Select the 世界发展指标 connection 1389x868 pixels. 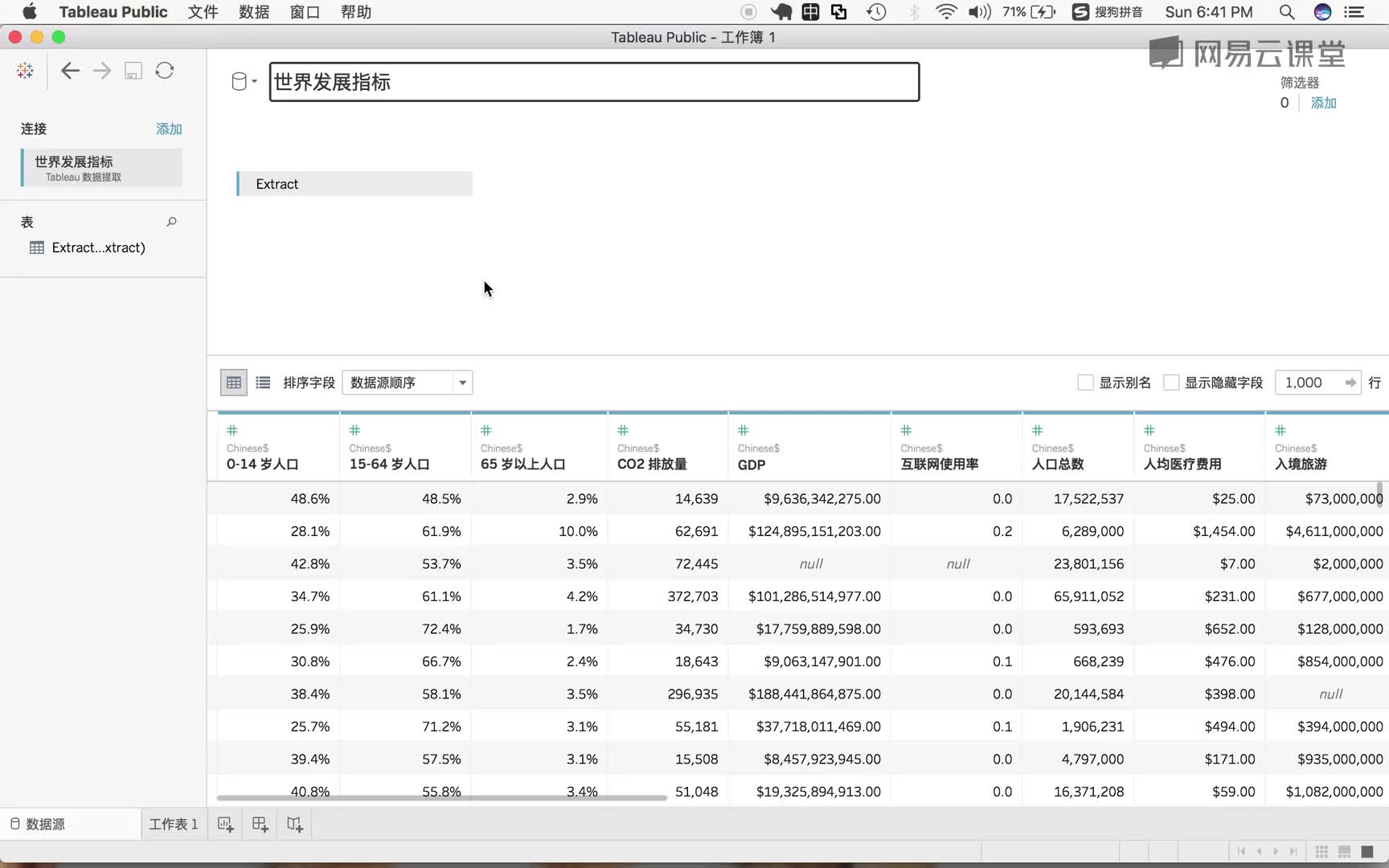pos(102,168)
